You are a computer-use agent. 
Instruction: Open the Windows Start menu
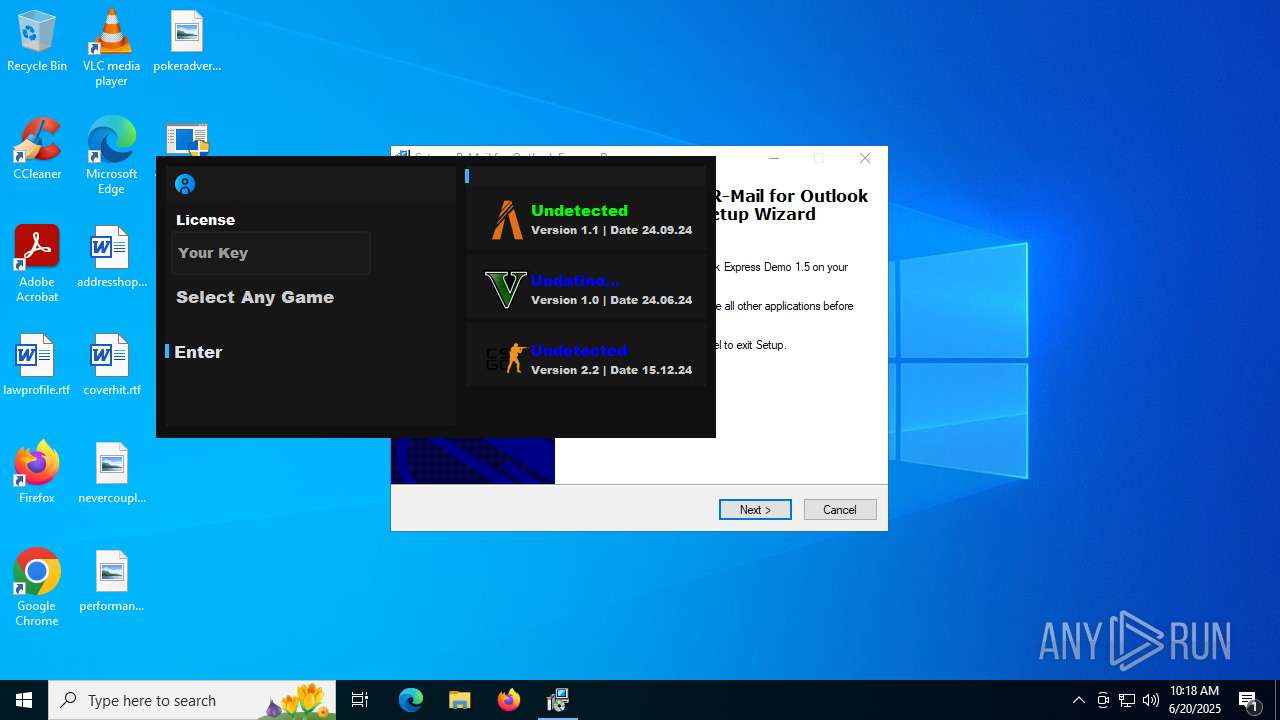(24, 700)
